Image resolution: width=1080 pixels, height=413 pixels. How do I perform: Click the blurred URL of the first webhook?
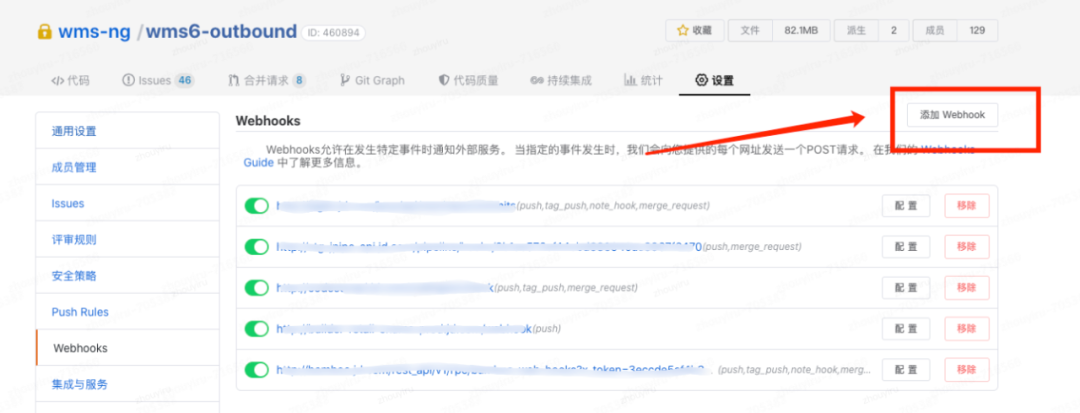tap(396, 206)
